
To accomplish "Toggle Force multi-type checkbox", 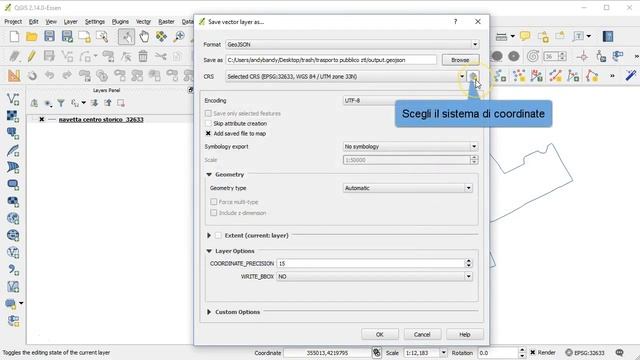I will (x=213, y=202).
